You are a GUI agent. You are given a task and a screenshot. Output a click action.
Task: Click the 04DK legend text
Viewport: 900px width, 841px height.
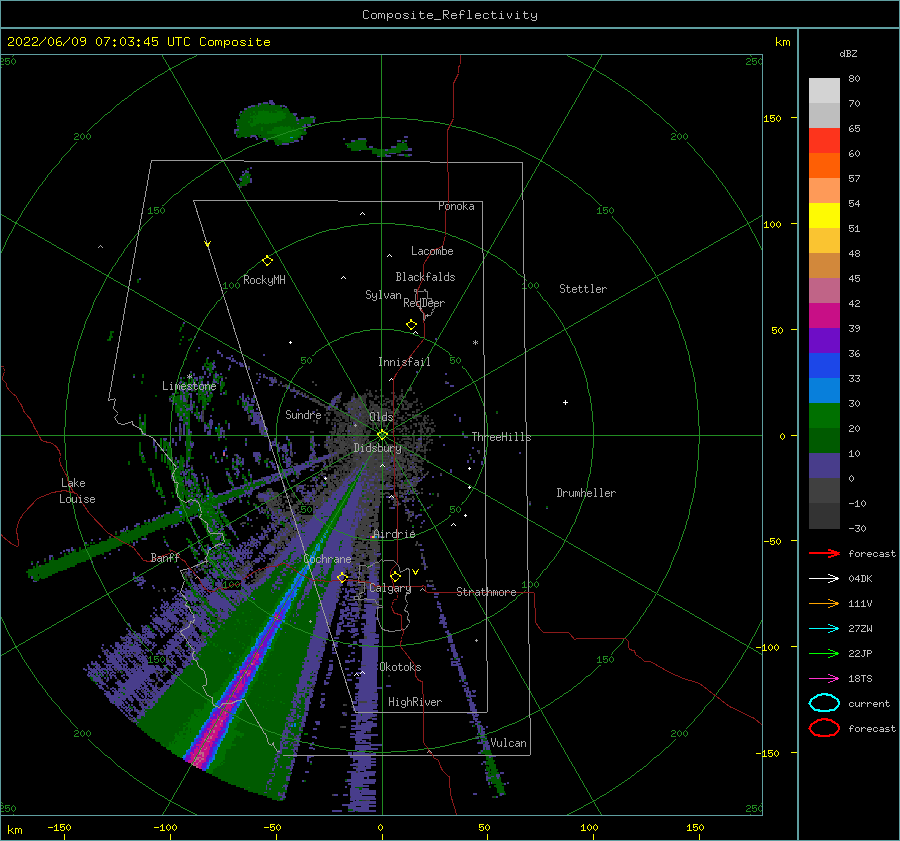click(x=860, y=579)
